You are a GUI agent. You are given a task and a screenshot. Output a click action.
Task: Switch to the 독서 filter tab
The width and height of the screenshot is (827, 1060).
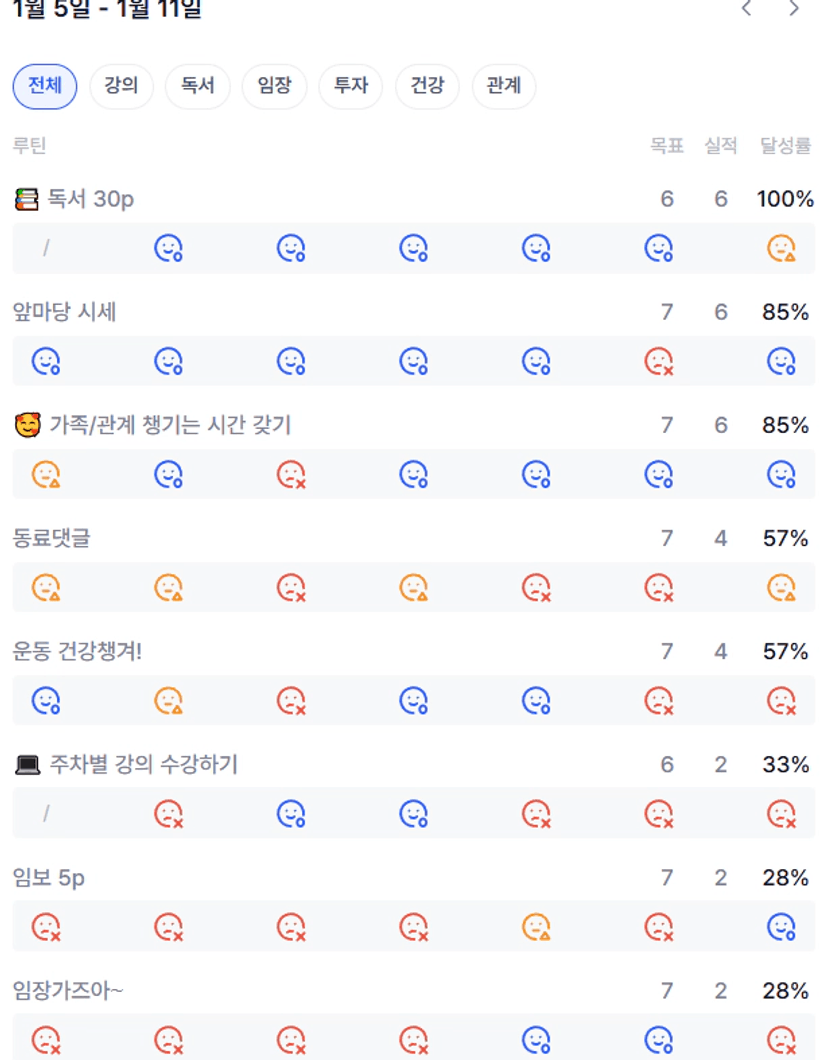pyautogui.click(x=198, y=86)
